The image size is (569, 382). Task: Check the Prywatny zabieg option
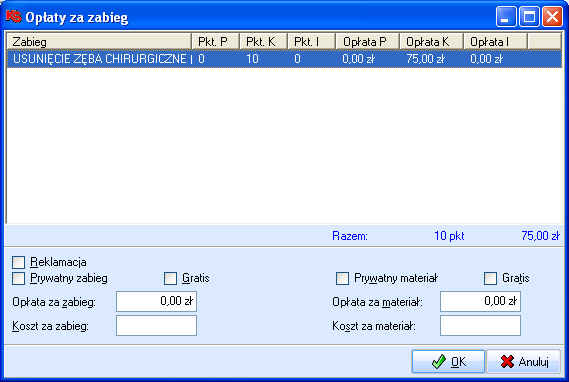19,278
